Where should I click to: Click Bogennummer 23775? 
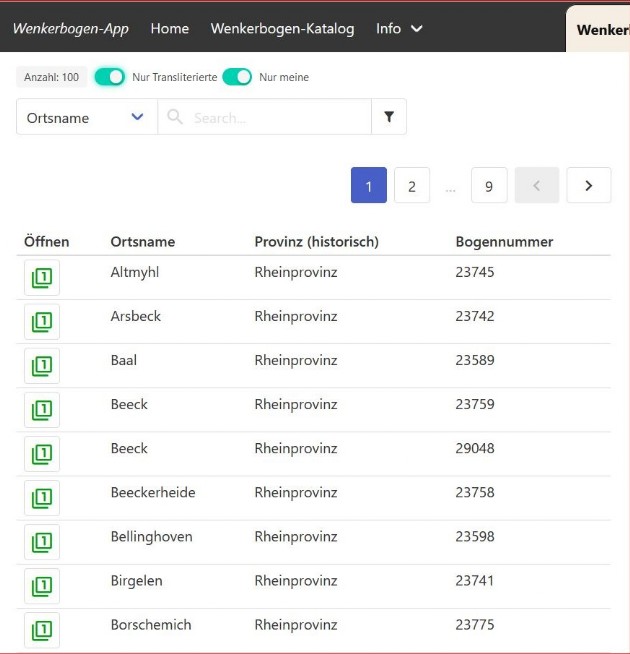pos(475,624)
